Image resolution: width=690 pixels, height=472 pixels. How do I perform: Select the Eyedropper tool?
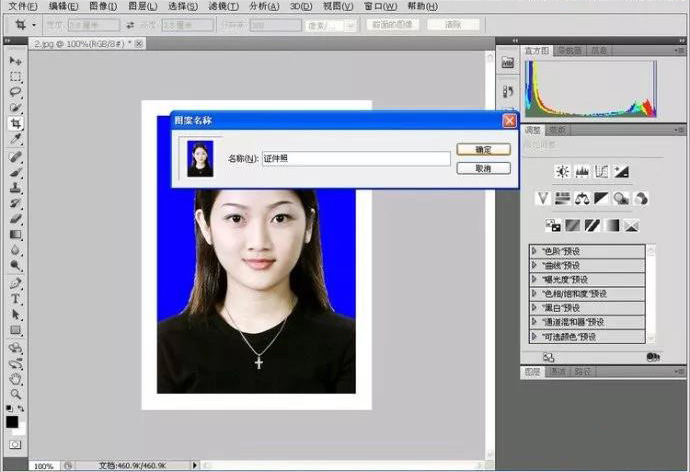click(15, 139)
